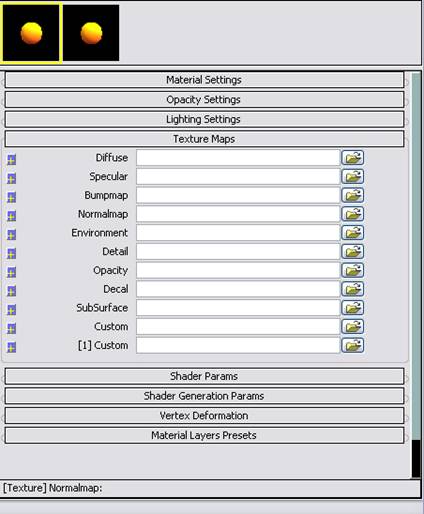Expand the Diffuse plus sign
This screenshot has height=514, width=424.
tap(12, 160)
